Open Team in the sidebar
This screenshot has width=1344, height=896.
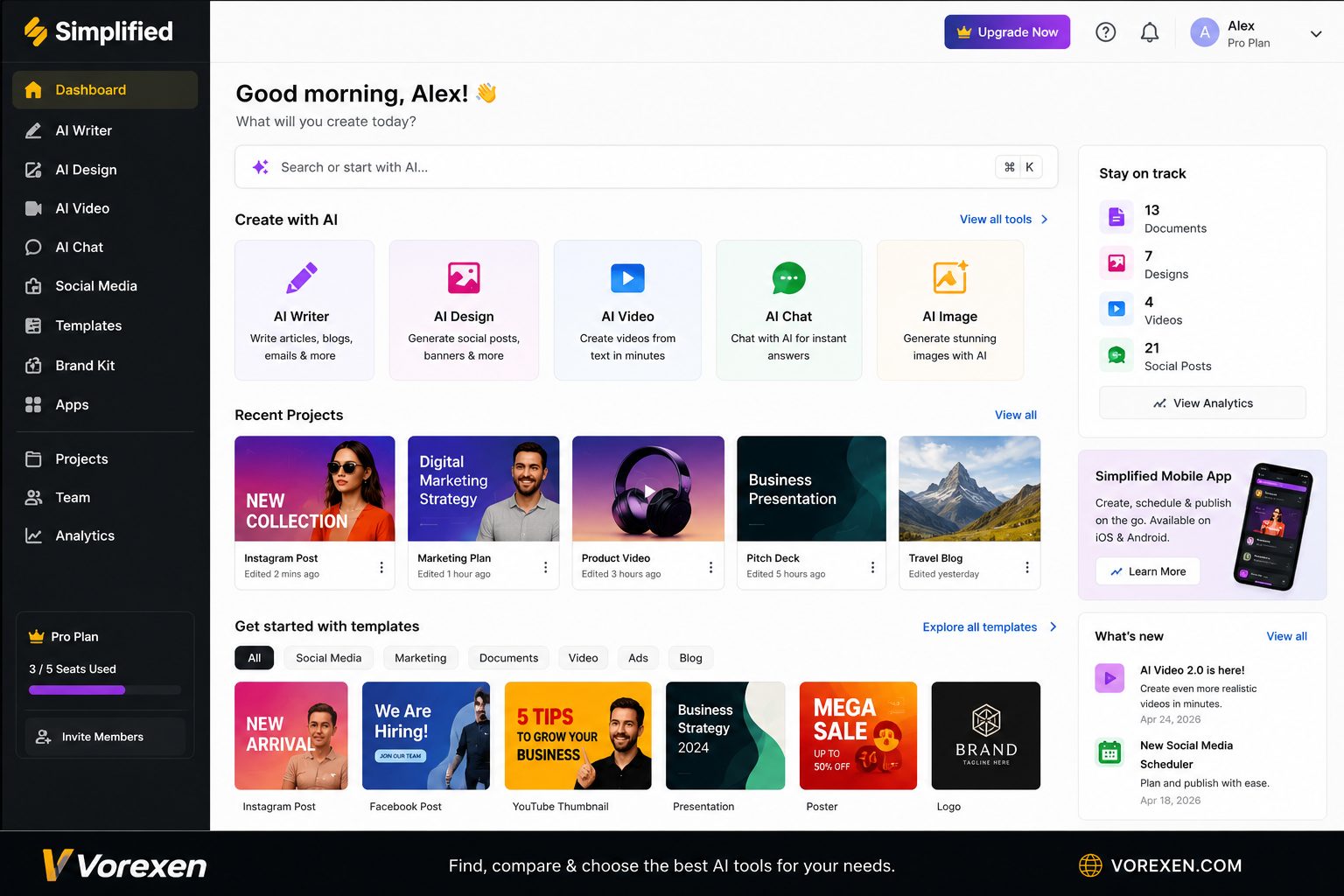105,497
